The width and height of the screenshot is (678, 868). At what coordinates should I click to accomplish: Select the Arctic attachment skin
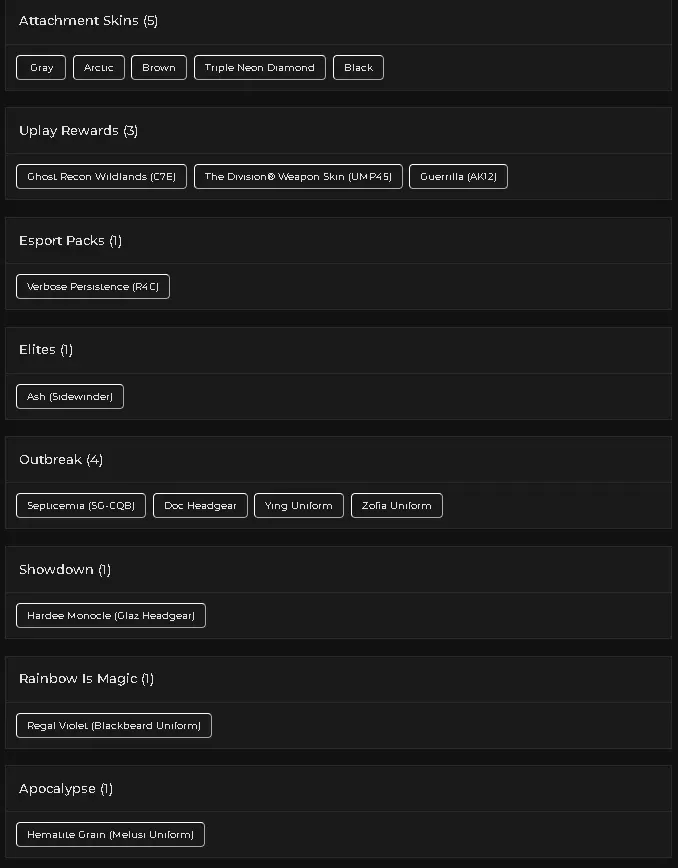click(98, 68)
